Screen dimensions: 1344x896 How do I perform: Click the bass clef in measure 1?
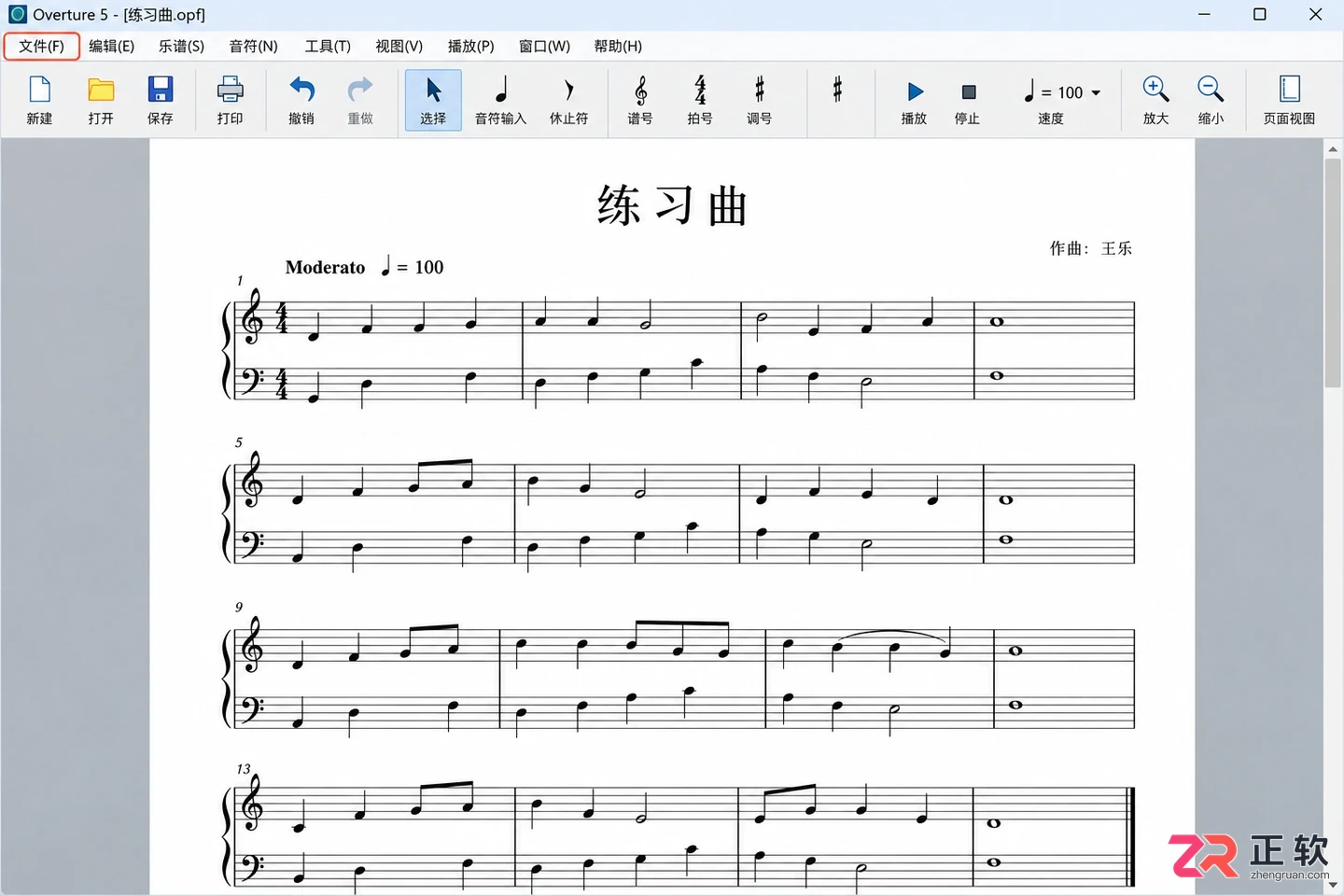pyautogui.click(x=251, y=380)
